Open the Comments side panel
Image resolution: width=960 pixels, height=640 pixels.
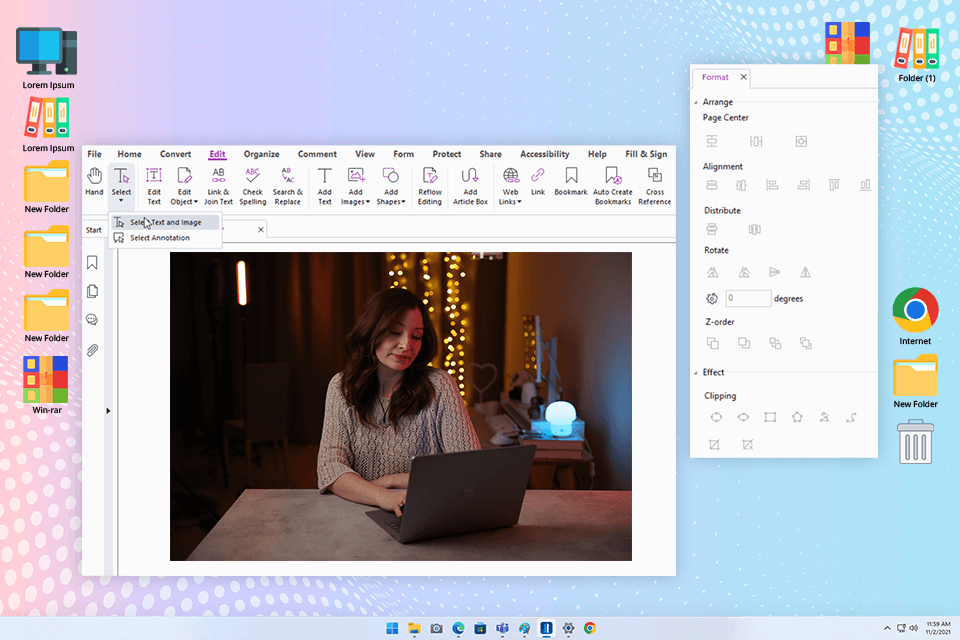tap(92, 320)
